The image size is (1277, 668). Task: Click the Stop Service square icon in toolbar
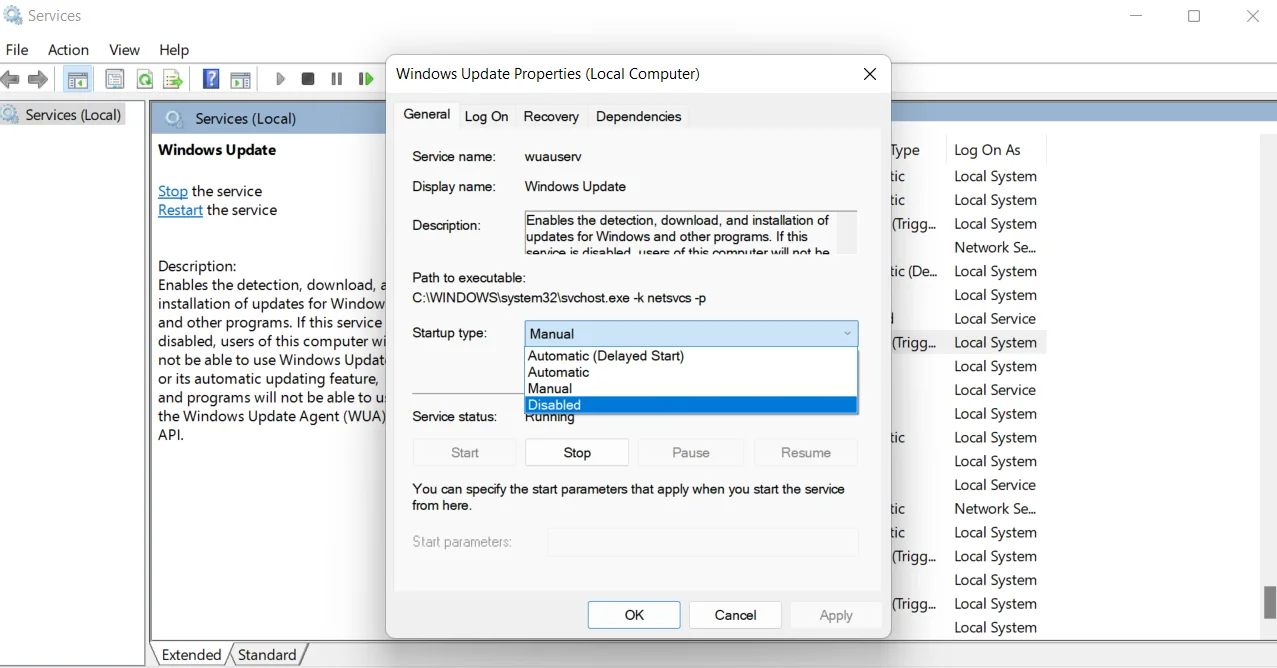click(308, 79)
